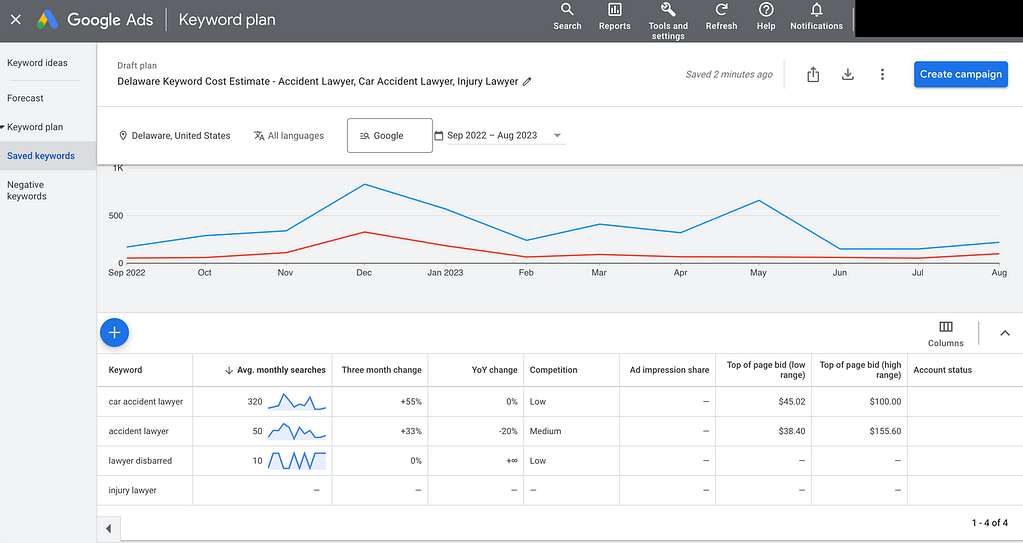Select the injury lawyer keyword
1023x543 pixels.
pyautogui.click(x=132, y=491)
